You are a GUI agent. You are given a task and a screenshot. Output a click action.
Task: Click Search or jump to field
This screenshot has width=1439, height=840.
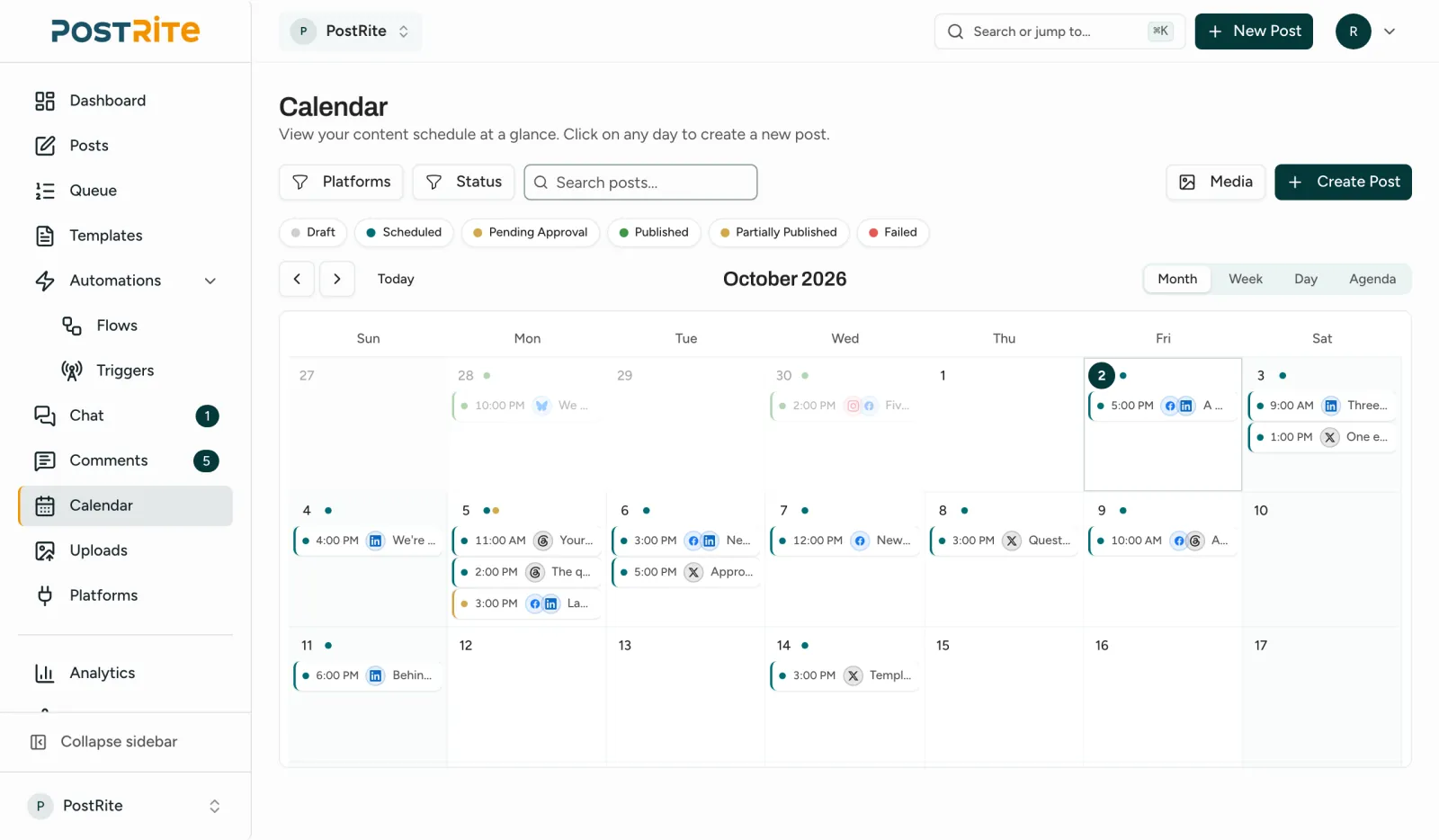point(1059,31)
